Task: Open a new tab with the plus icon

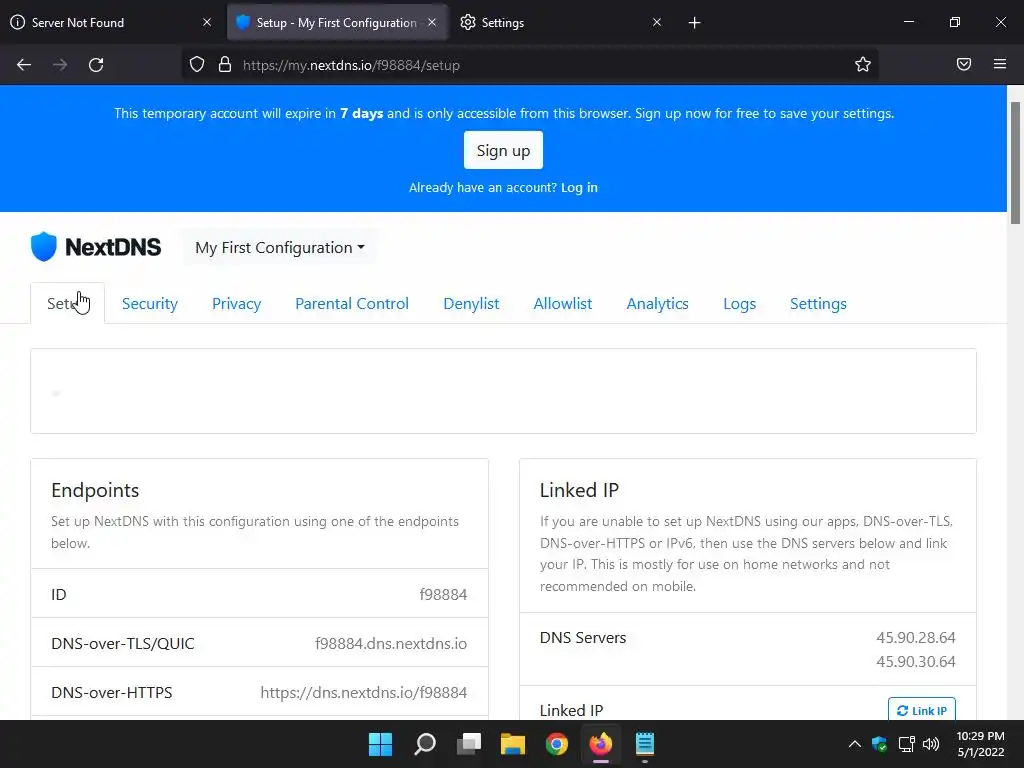Action: pos(694,23)
